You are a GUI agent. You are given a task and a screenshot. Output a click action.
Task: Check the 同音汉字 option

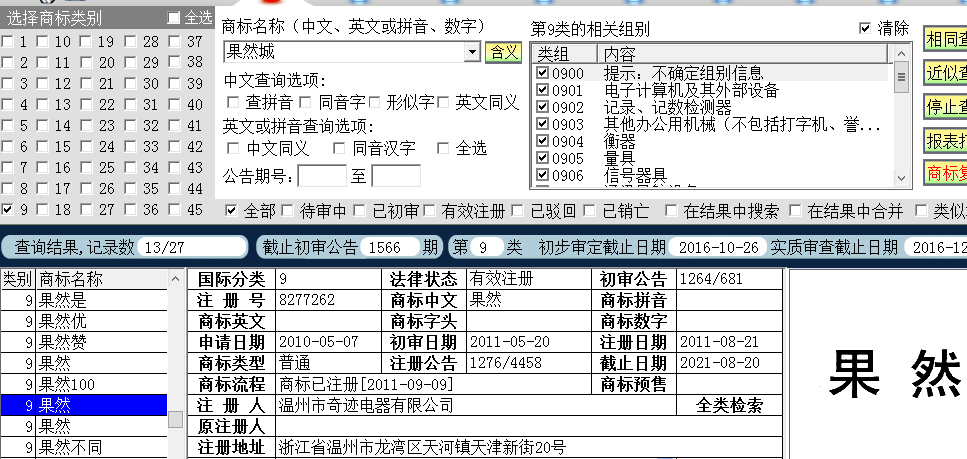coord(339,148)
